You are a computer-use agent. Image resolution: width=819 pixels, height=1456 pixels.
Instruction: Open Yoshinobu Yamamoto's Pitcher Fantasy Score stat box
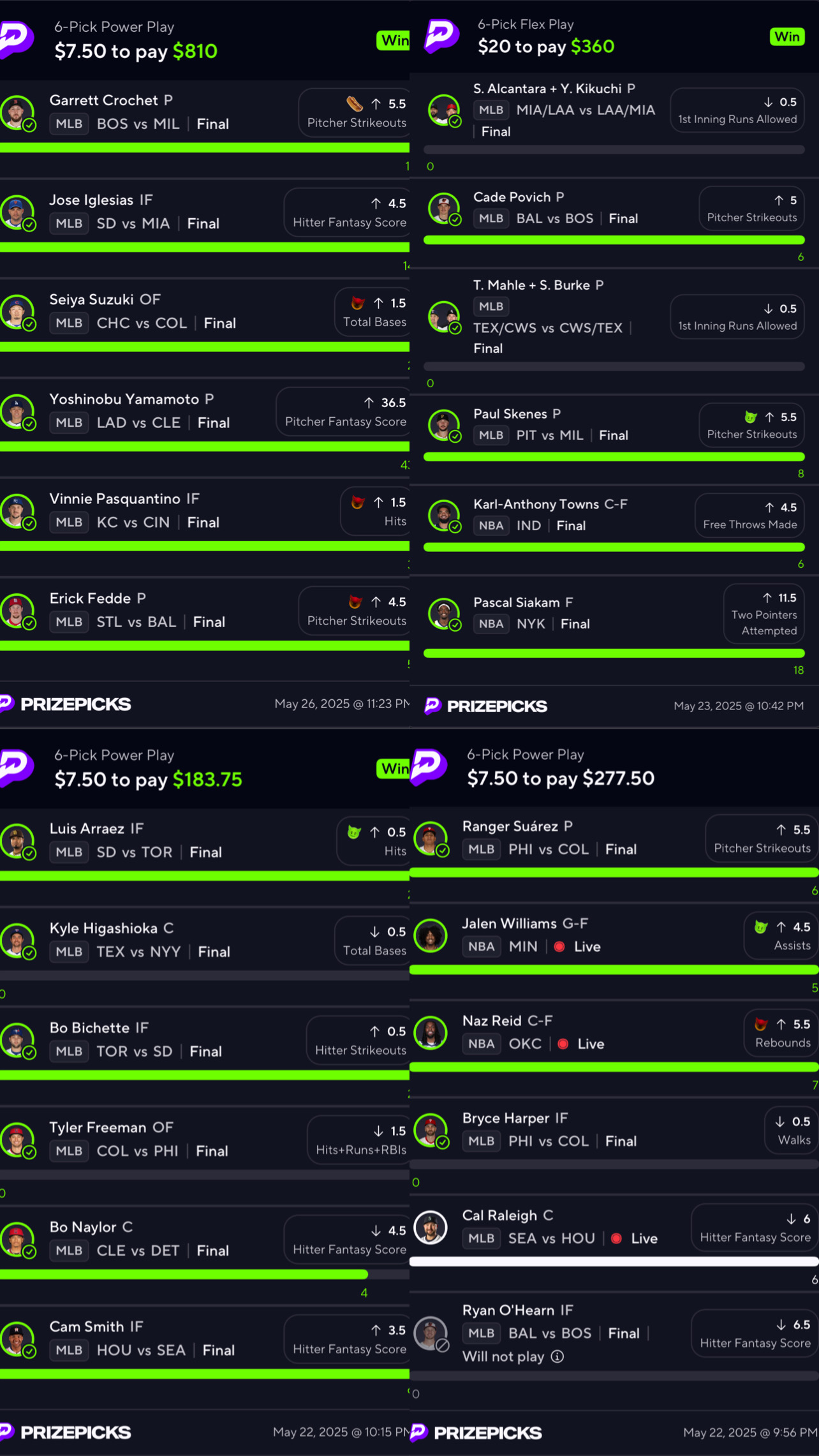point(344,412)
